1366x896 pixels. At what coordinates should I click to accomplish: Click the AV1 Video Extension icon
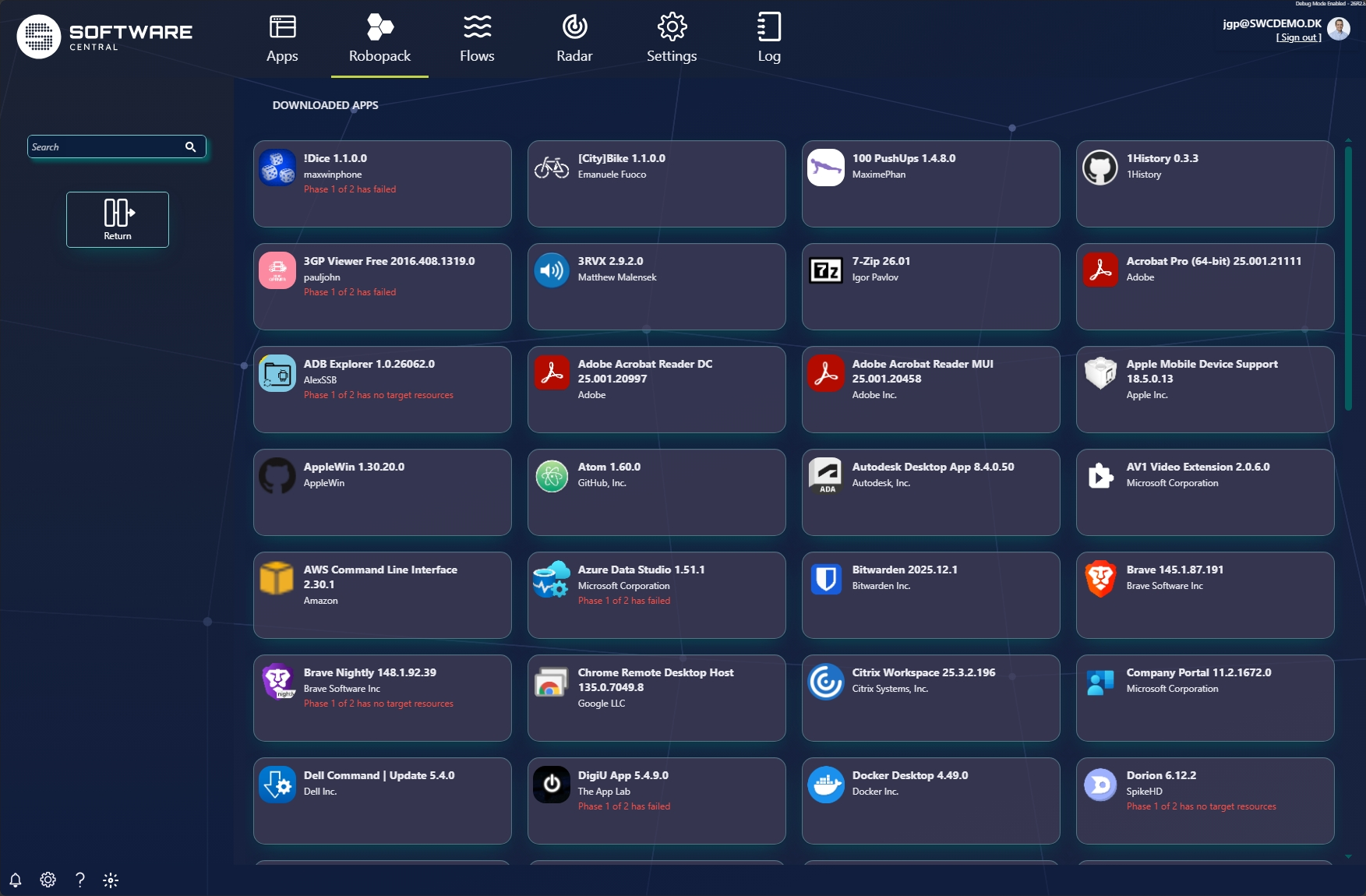(1100, 476)
